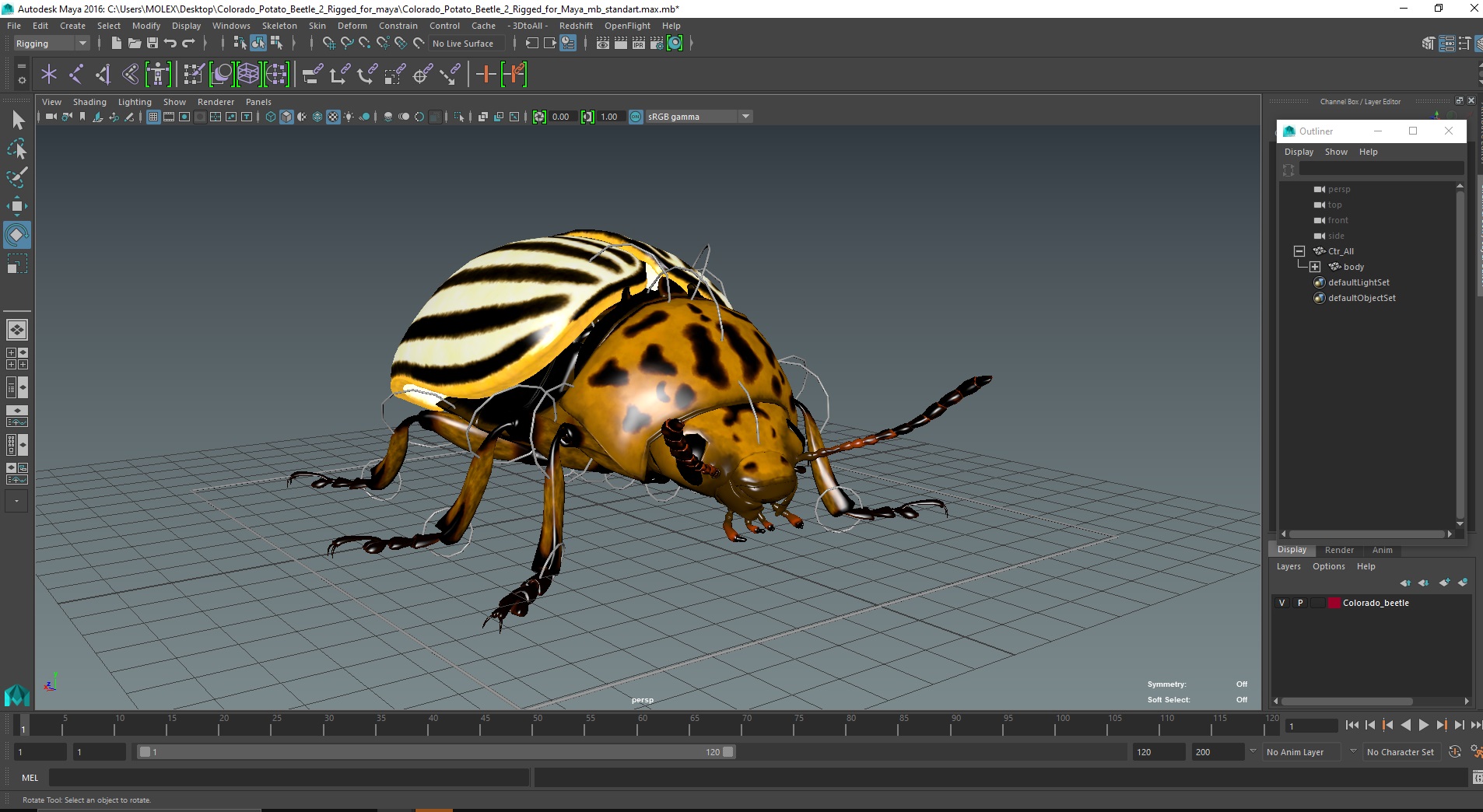Viewport: 1483px width, 812px height.
Task: Activate the Paint Selection tool
Action: click(x=17, y=177)
